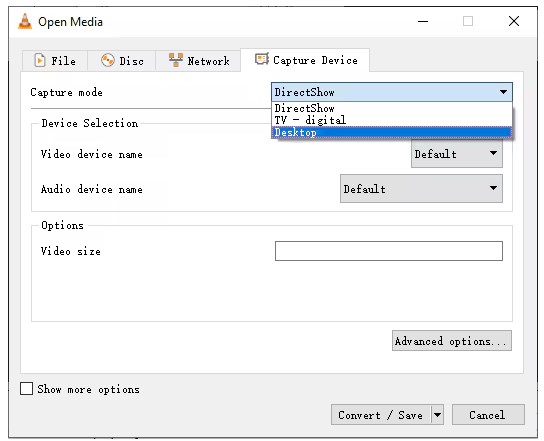The width and height of the screenshot is (544, 441).
Task: Switch to the Disc tab
Action: click(121, 61)
